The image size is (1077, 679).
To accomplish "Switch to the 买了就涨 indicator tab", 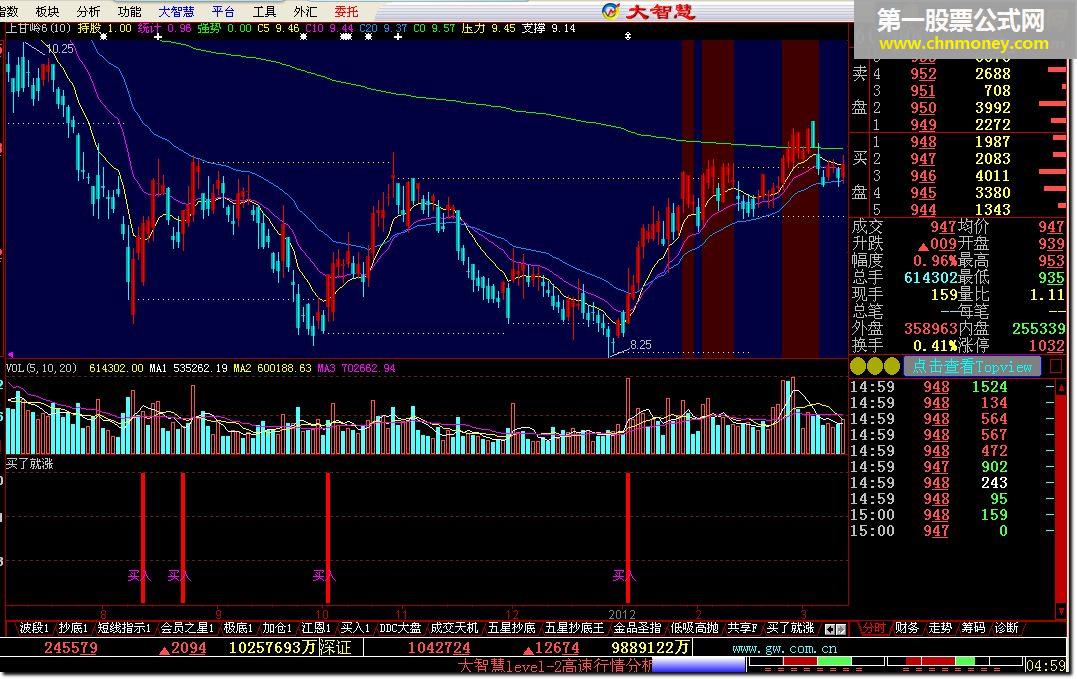I will (x=791, y=628).
